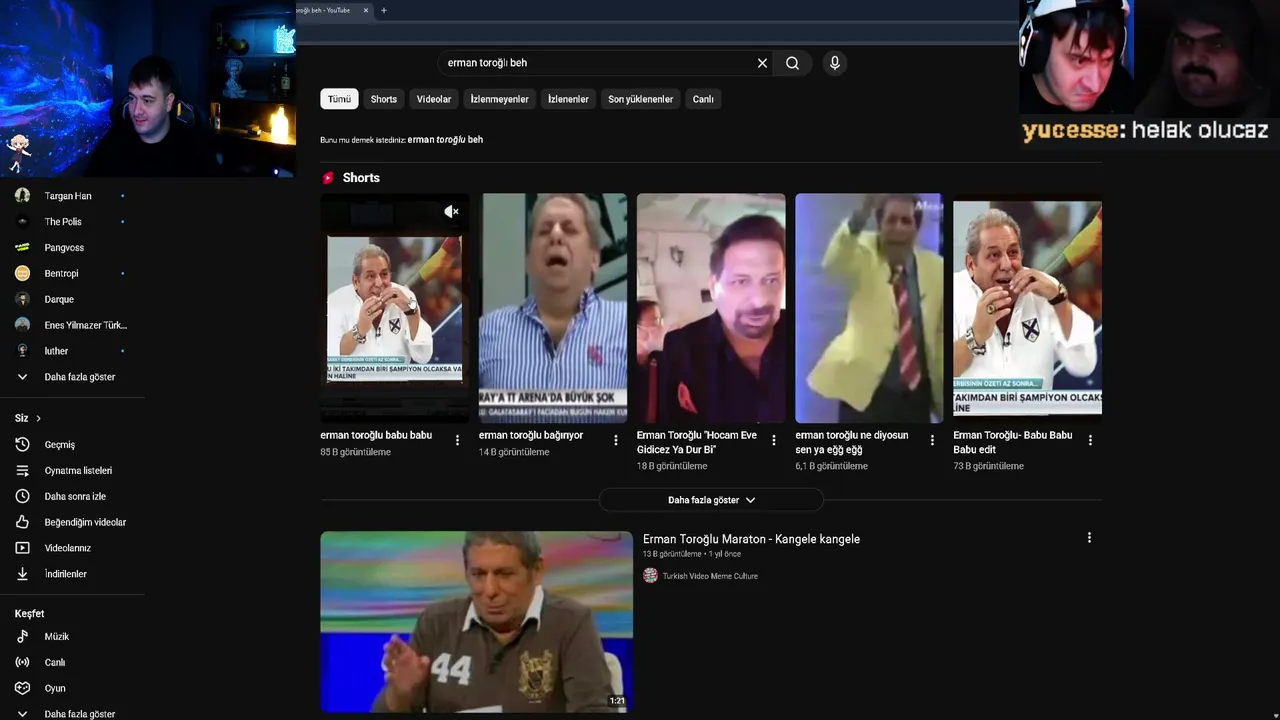Close the YouTube browser tab
The height and width of the screenshot is (720, 1280).
click(366, 10)
